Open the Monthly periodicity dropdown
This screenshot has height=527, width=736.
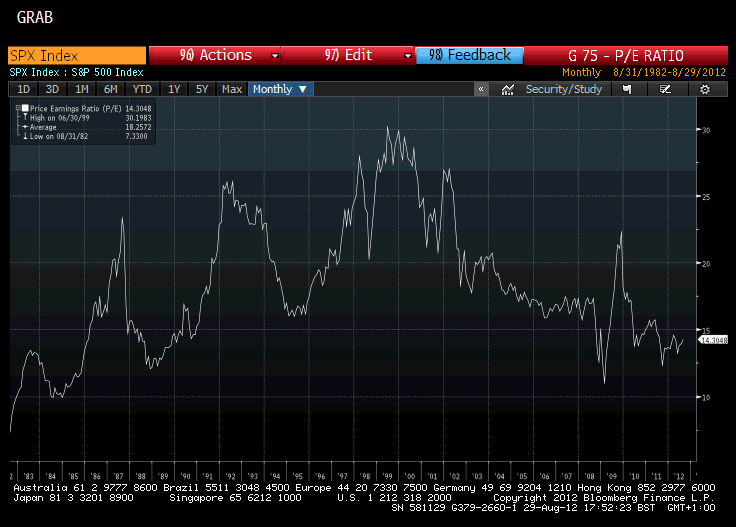tap(280, 89)
